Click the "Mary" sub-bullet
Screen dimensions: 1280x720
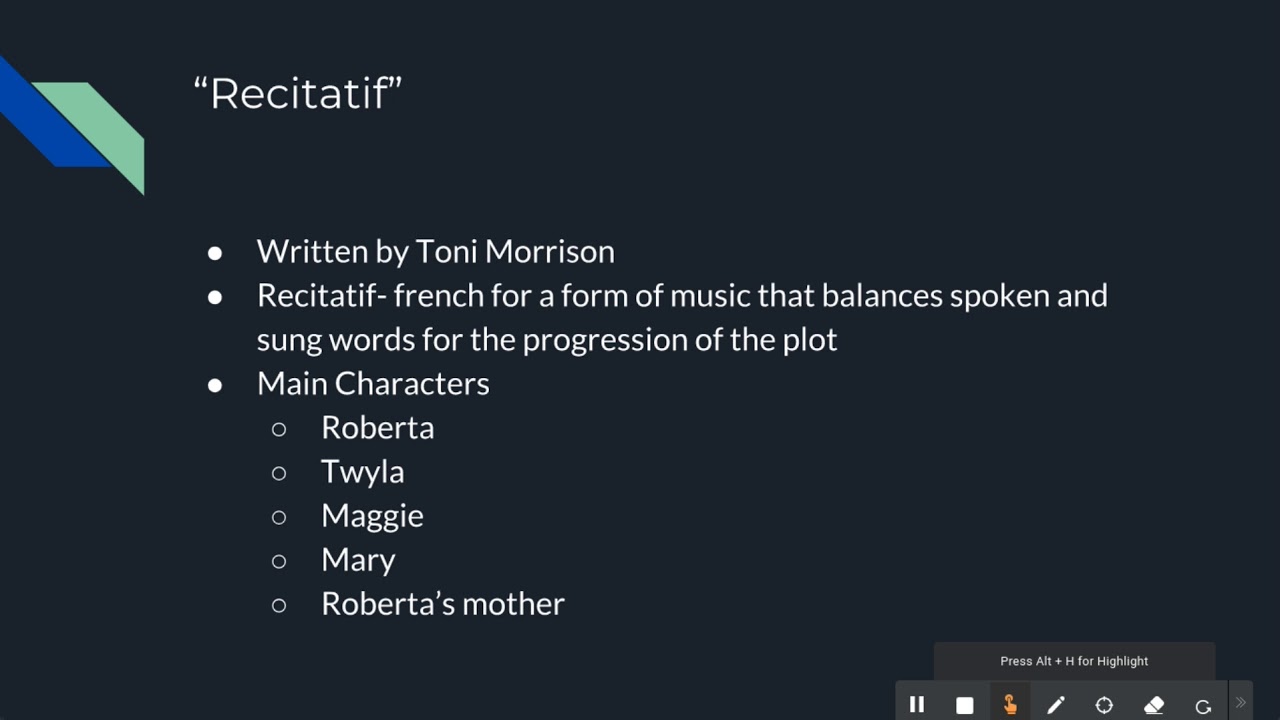(358, 560)
